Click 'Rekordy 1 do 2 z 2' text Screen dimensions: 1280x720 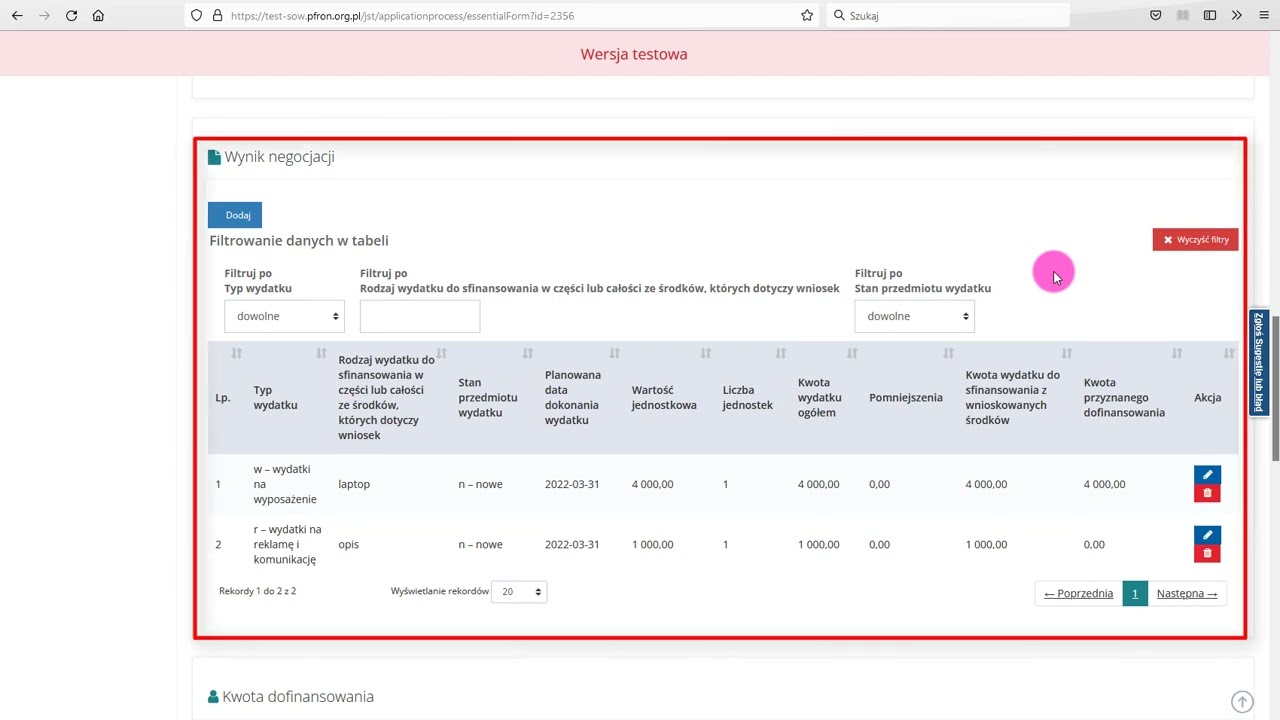(257, 591)
